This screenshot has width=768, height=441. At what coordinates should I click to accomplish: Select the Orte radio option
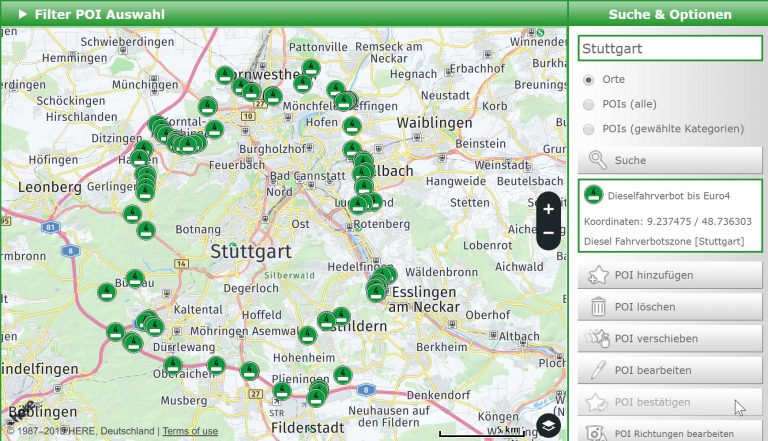(x=589, y=79)
